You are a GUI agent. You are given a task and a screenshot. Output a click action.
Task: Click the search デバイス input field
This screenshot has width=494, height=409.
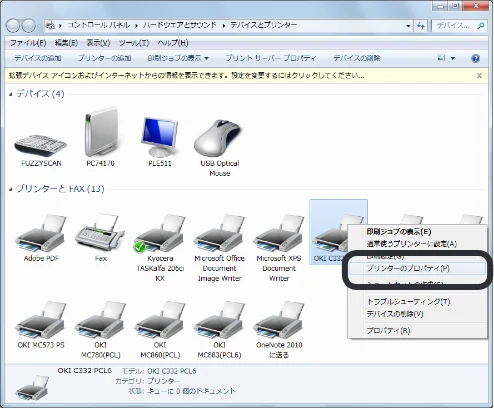pos(454,26)
